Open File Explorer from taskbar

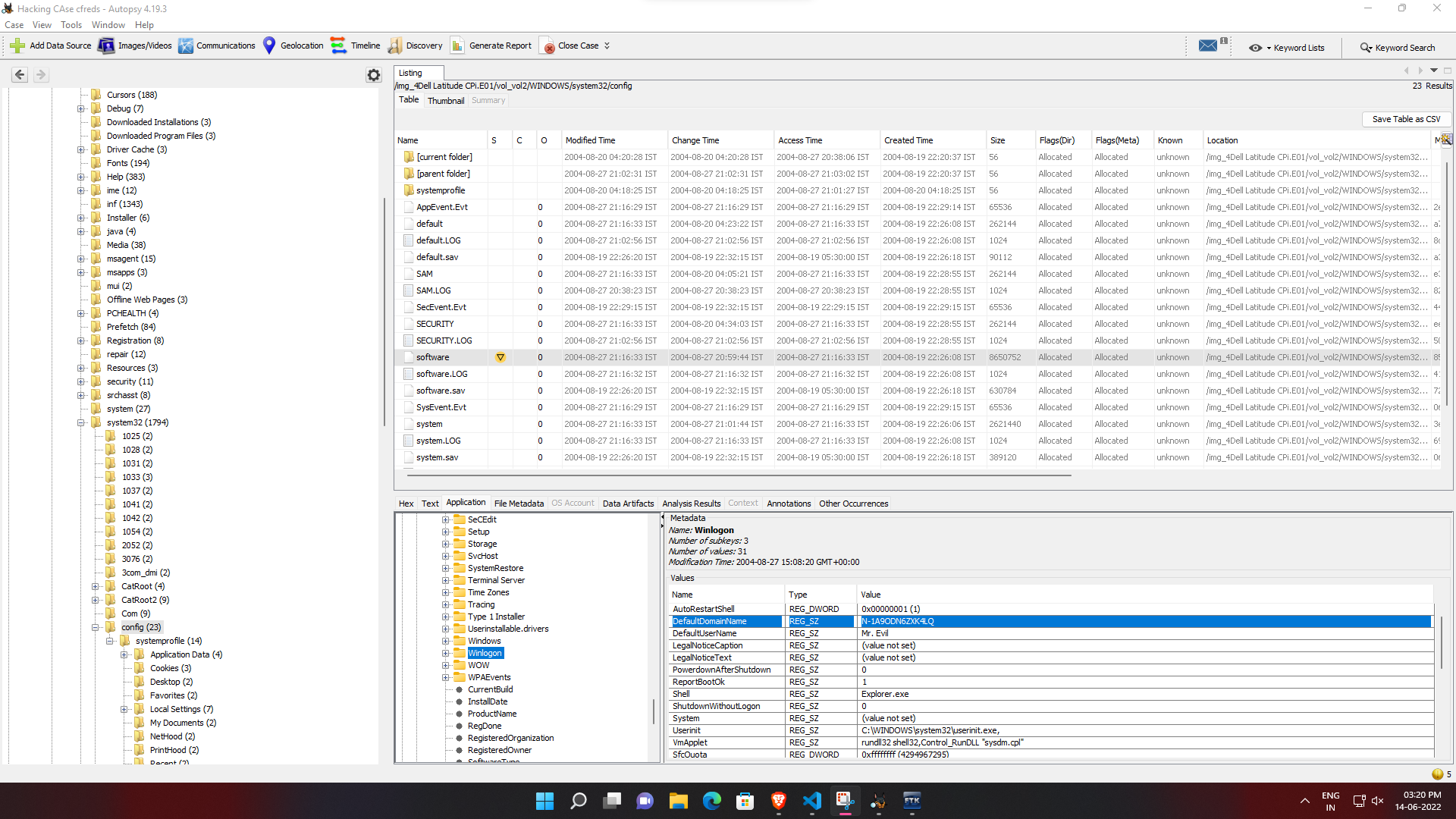(x=678, y=801)
